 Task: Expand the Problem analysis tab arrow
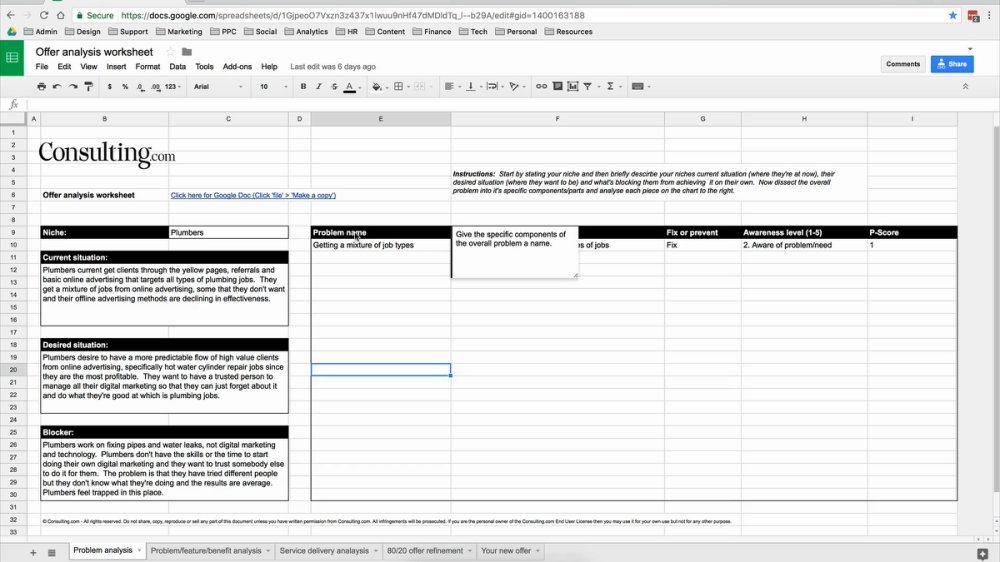pyautogui.click(x=139, y=551)
